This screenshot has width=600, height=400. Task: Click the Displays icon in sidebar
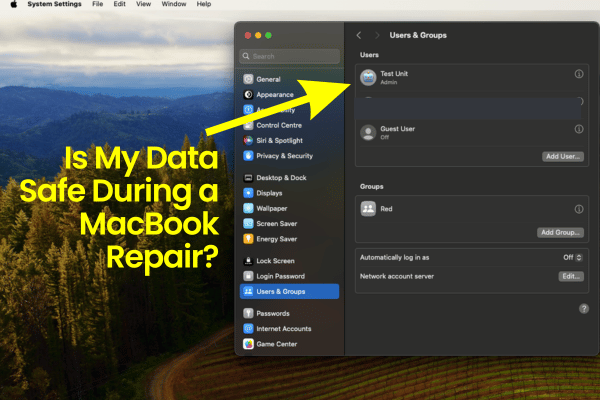[x=248, y=193]
